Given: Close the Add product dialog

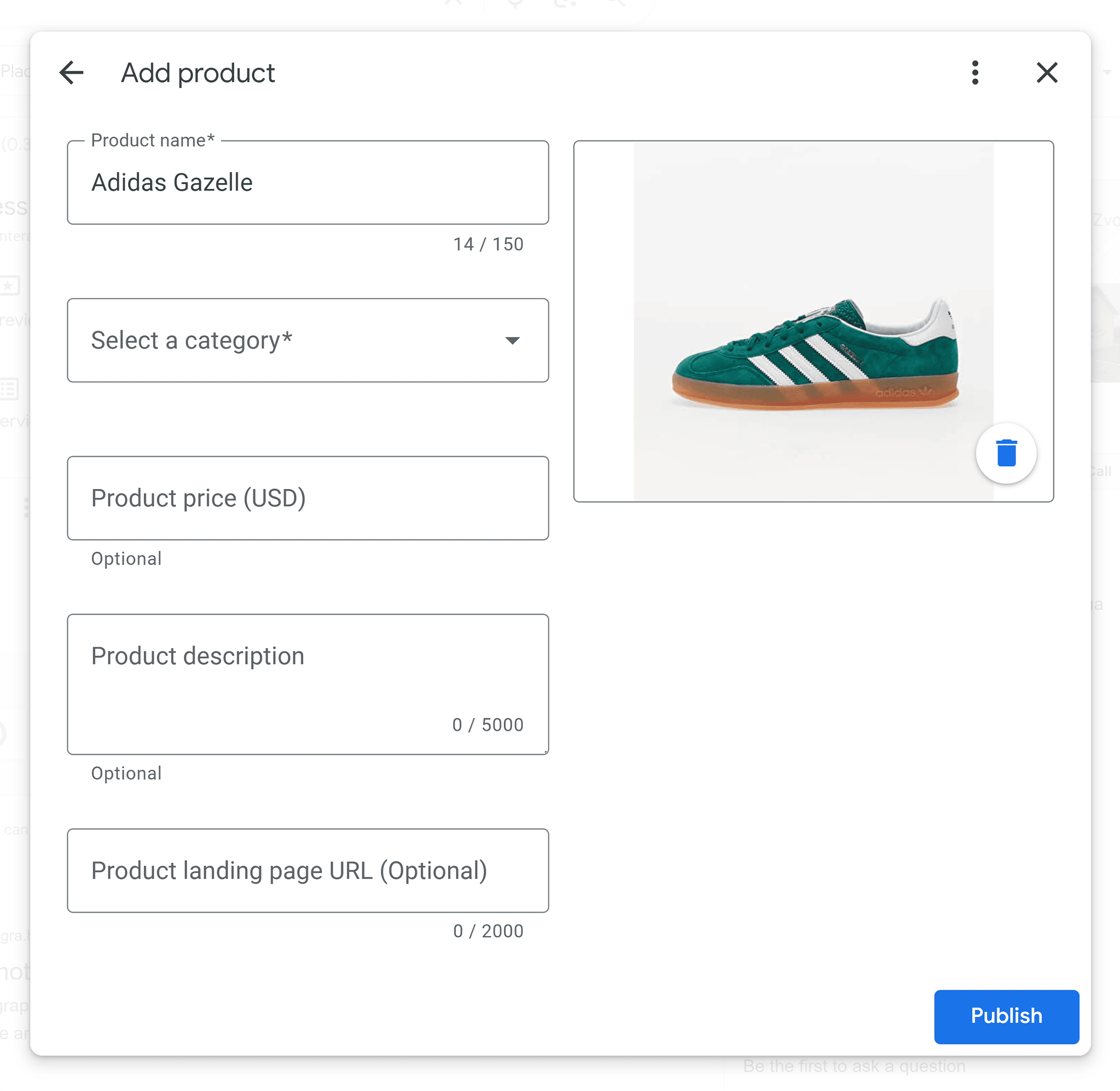Looking at the screenshot, I should 1047,73.
